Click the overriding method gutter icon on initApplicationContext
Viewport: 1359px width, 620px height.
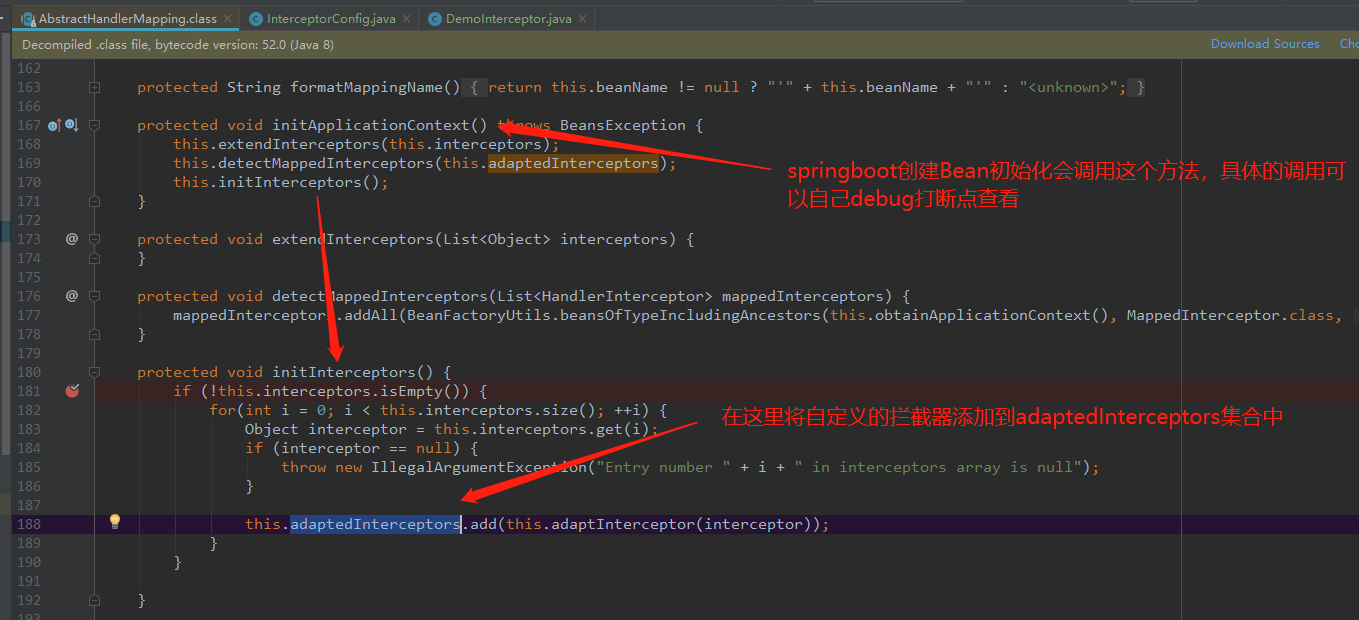click(53, 124)
